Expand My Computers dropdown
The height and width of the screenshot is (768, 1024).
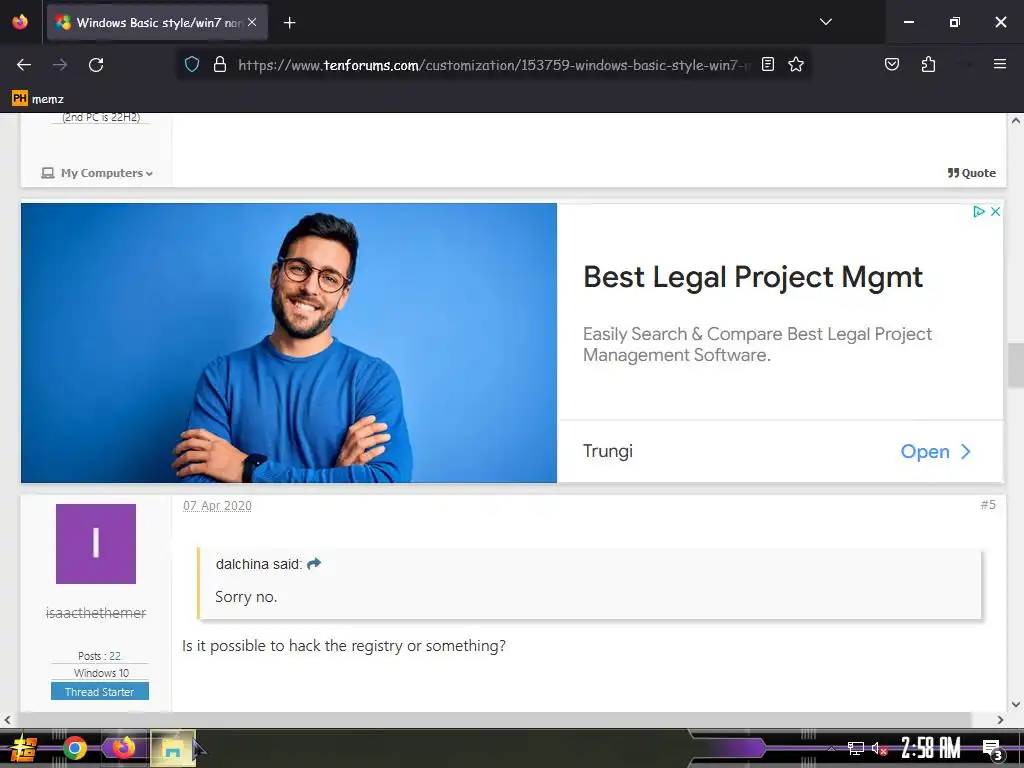[x=97, y=173]
